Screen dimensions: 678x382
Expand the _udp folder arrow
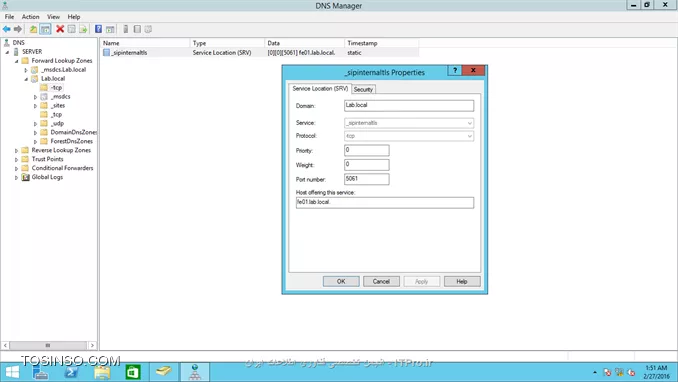tap(35, 124)
